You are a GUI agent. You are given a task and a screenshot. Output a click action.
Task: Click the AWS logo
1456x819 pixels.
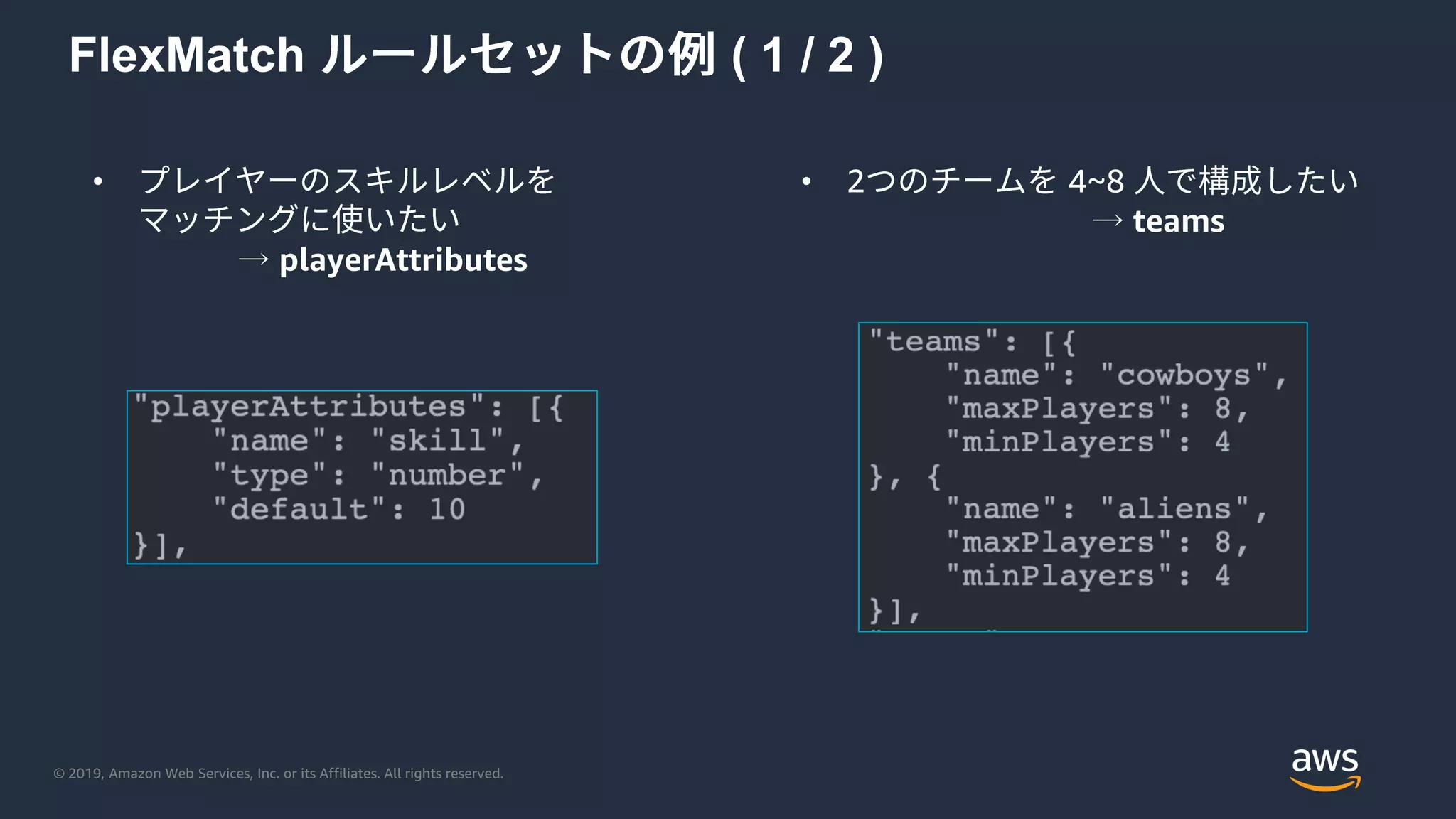click(x=1325, y=769)
